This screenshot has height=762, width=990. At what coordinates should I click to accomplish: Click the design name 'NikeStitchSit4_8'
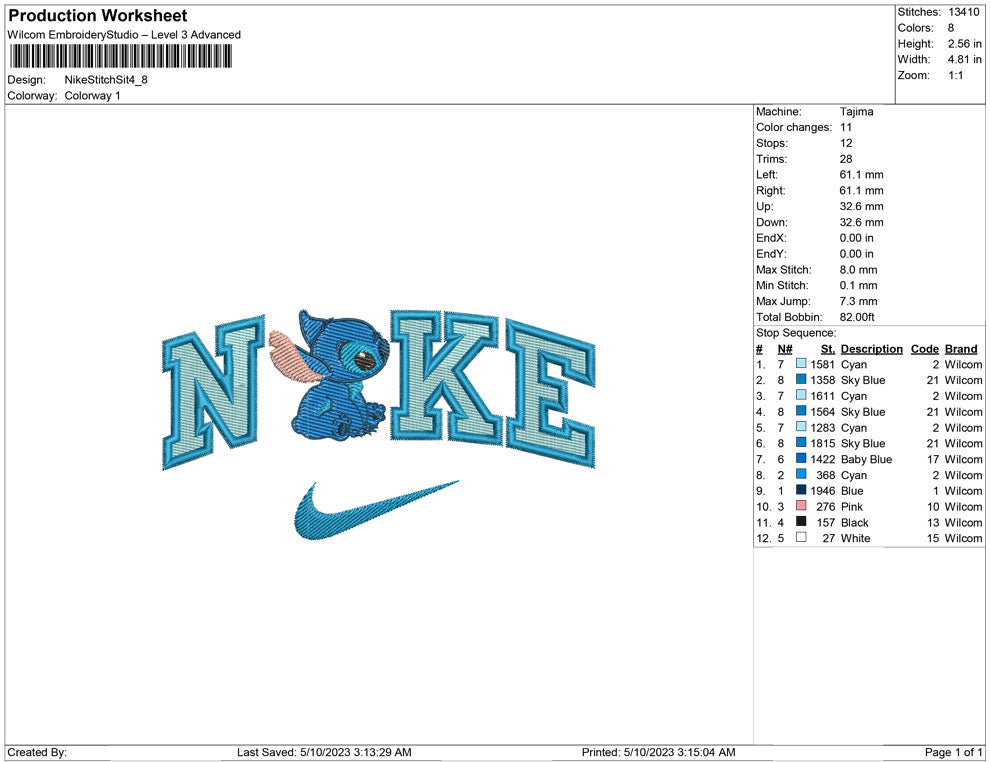coord(106,80)
